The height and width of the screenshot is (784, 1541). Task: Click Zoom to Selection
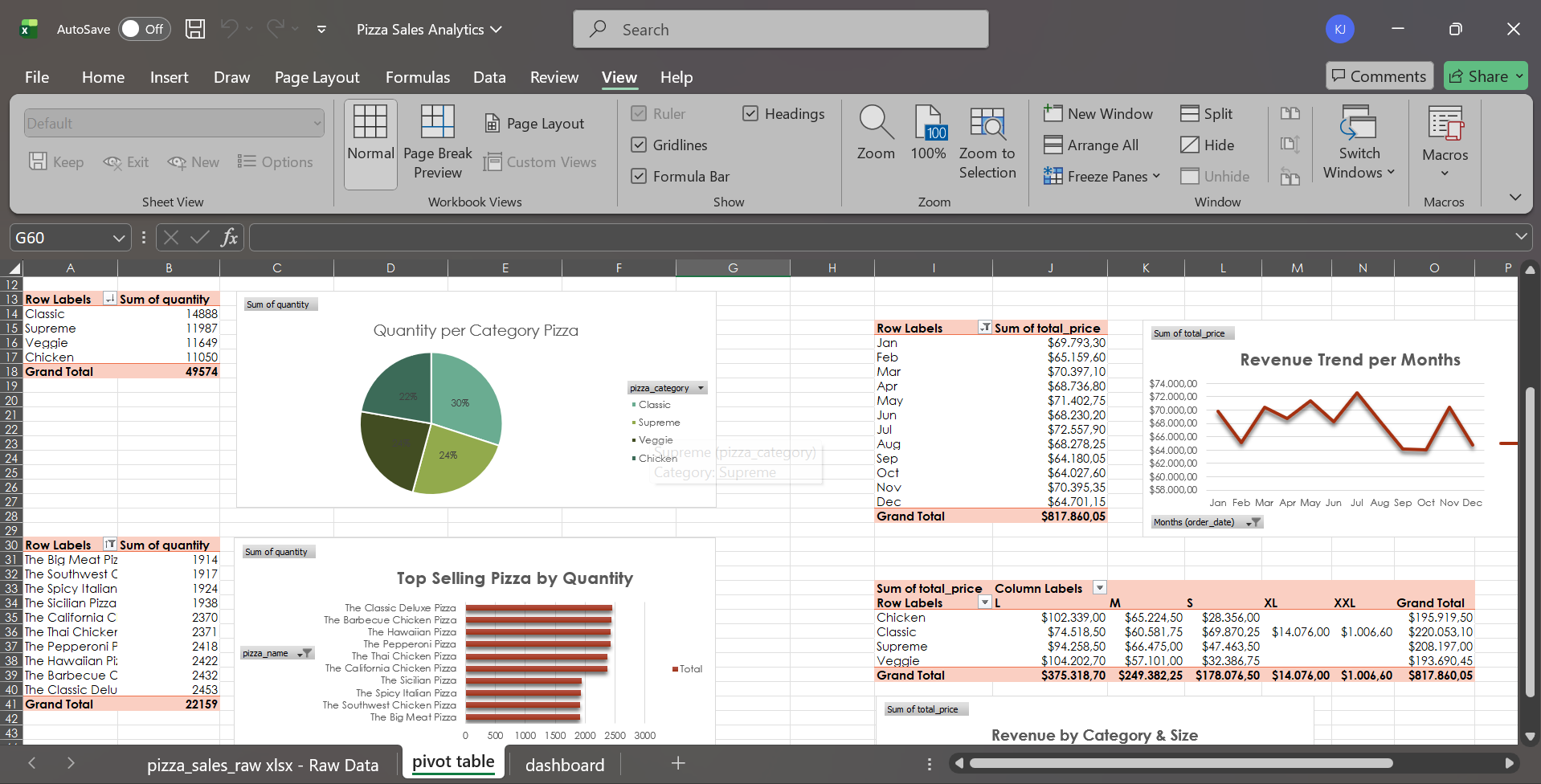tap(987, 141)
